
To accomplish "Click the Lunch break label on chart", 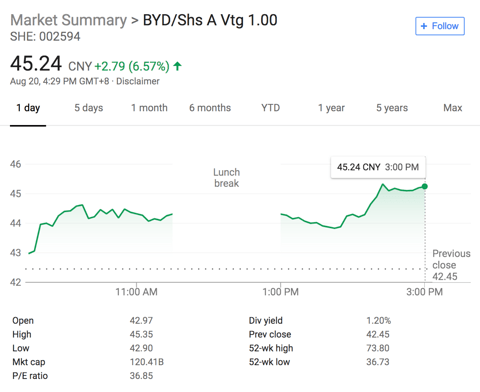I will click(x=227, y=178).
